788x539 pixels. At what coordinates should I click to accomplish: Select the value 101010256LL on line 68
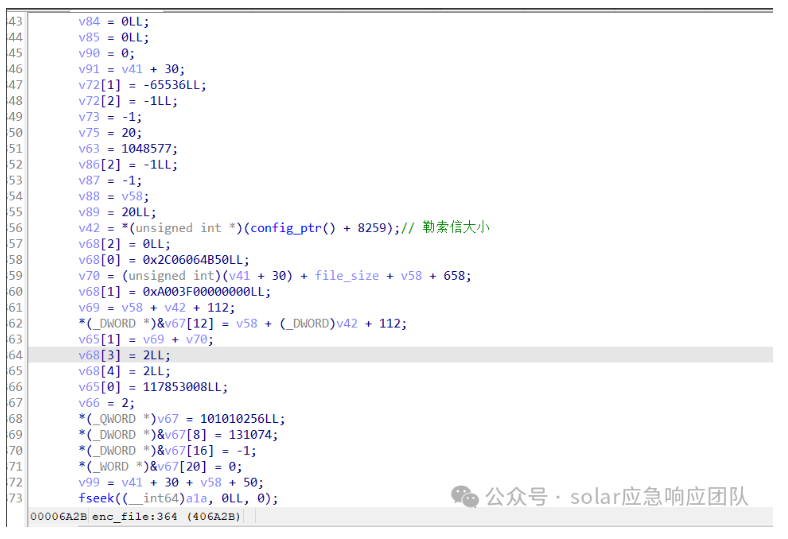[236, 418]
